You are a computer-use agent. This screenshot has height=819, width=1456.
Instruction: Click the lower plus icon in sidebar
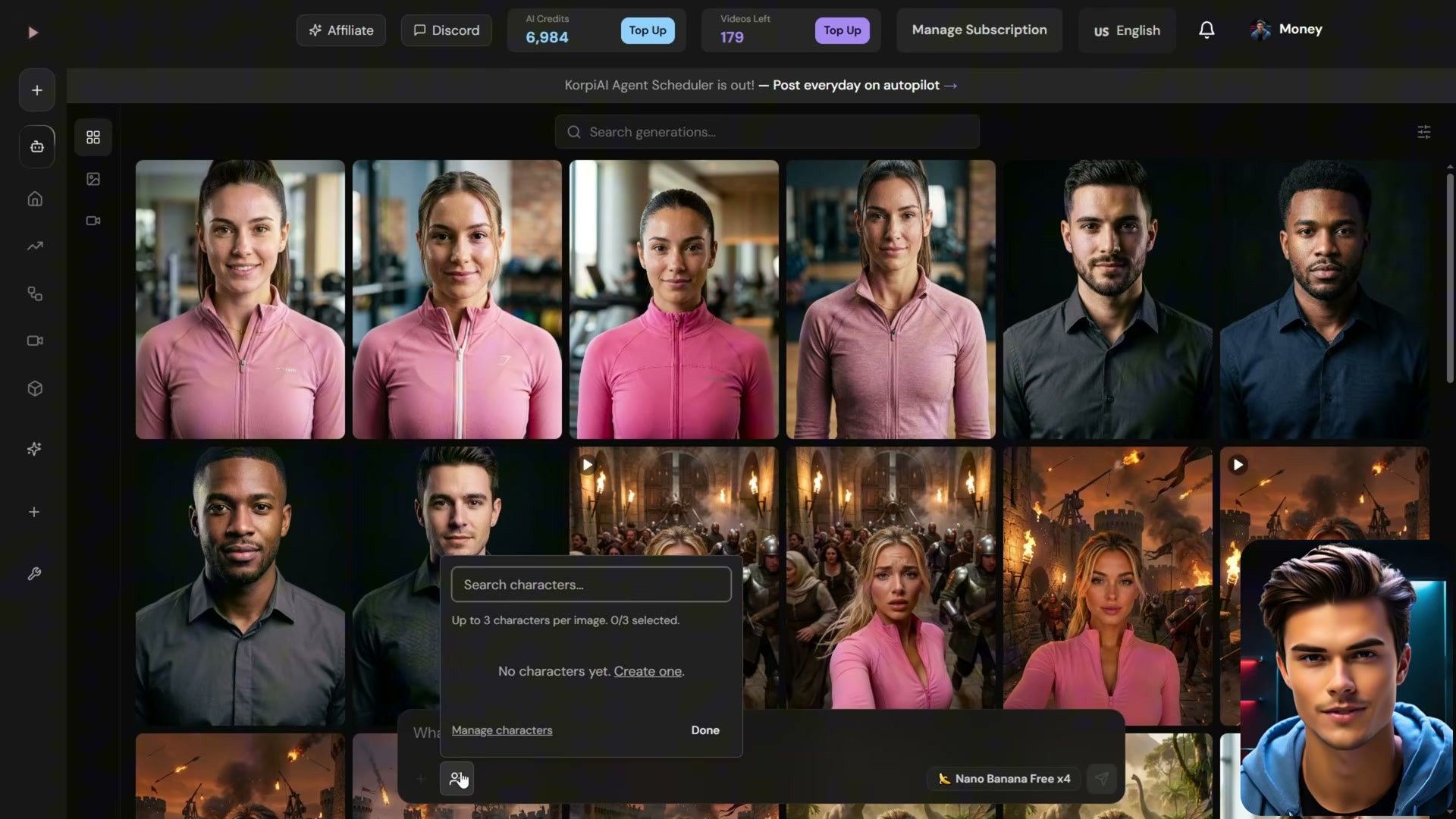click(x=34, y=512)
